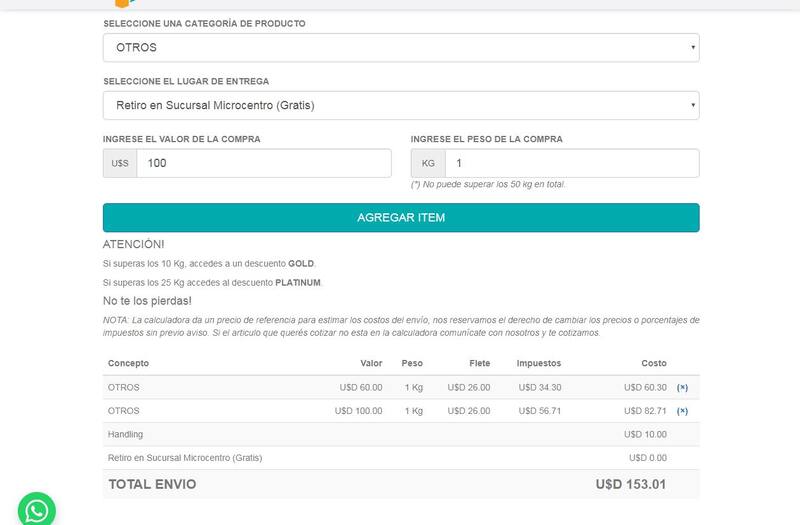Focus the purchase weight input field

point(571,164)
